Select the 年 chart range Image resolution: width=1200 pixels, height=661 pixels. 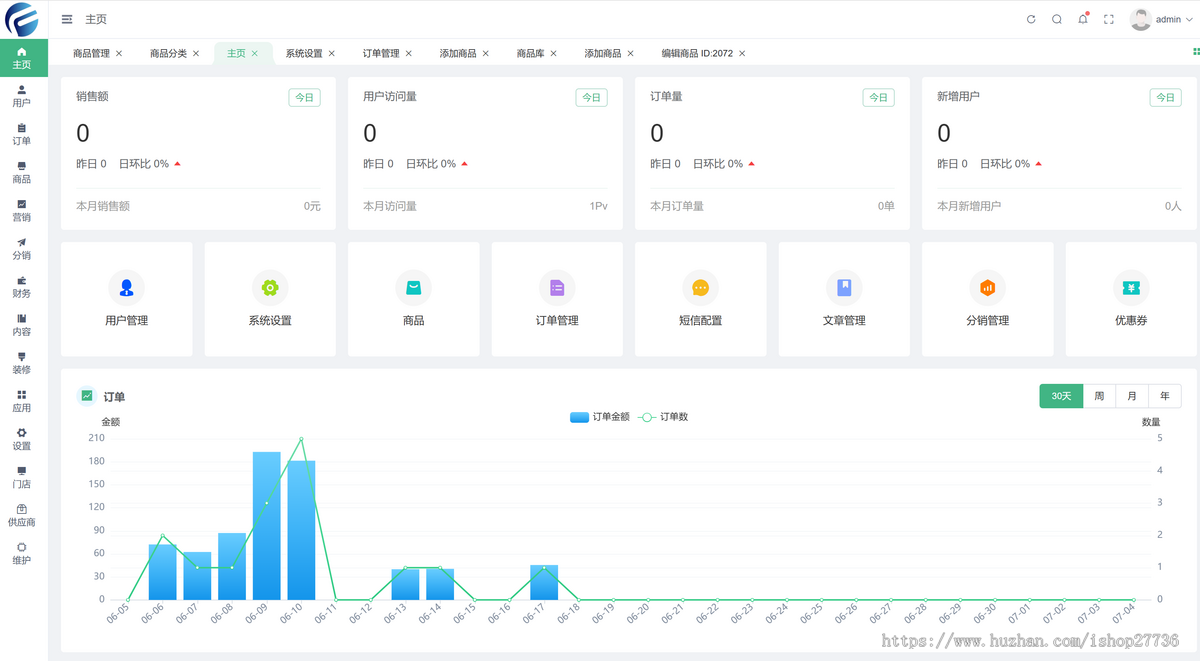1165,396
